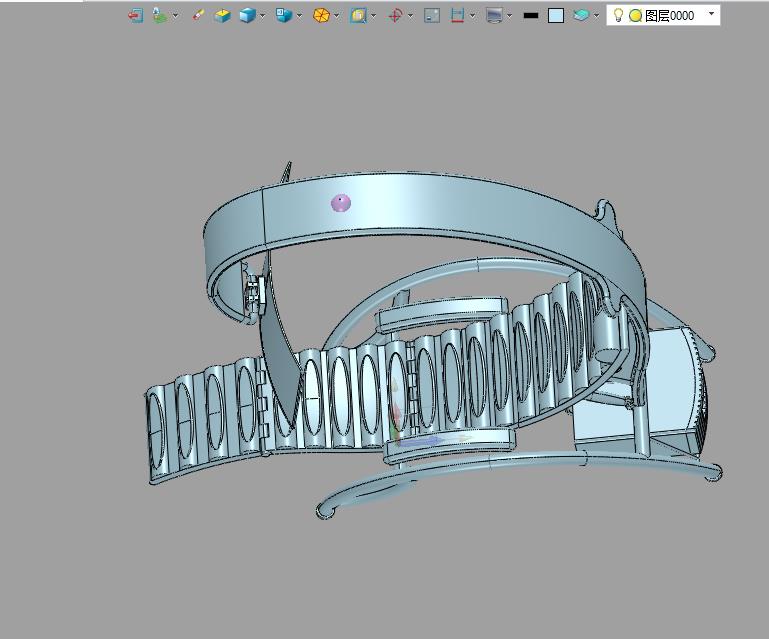Toggle the light bulb layer visibility
The width and height of the screenshot is (769, 639).
click(x=618, y=15)
